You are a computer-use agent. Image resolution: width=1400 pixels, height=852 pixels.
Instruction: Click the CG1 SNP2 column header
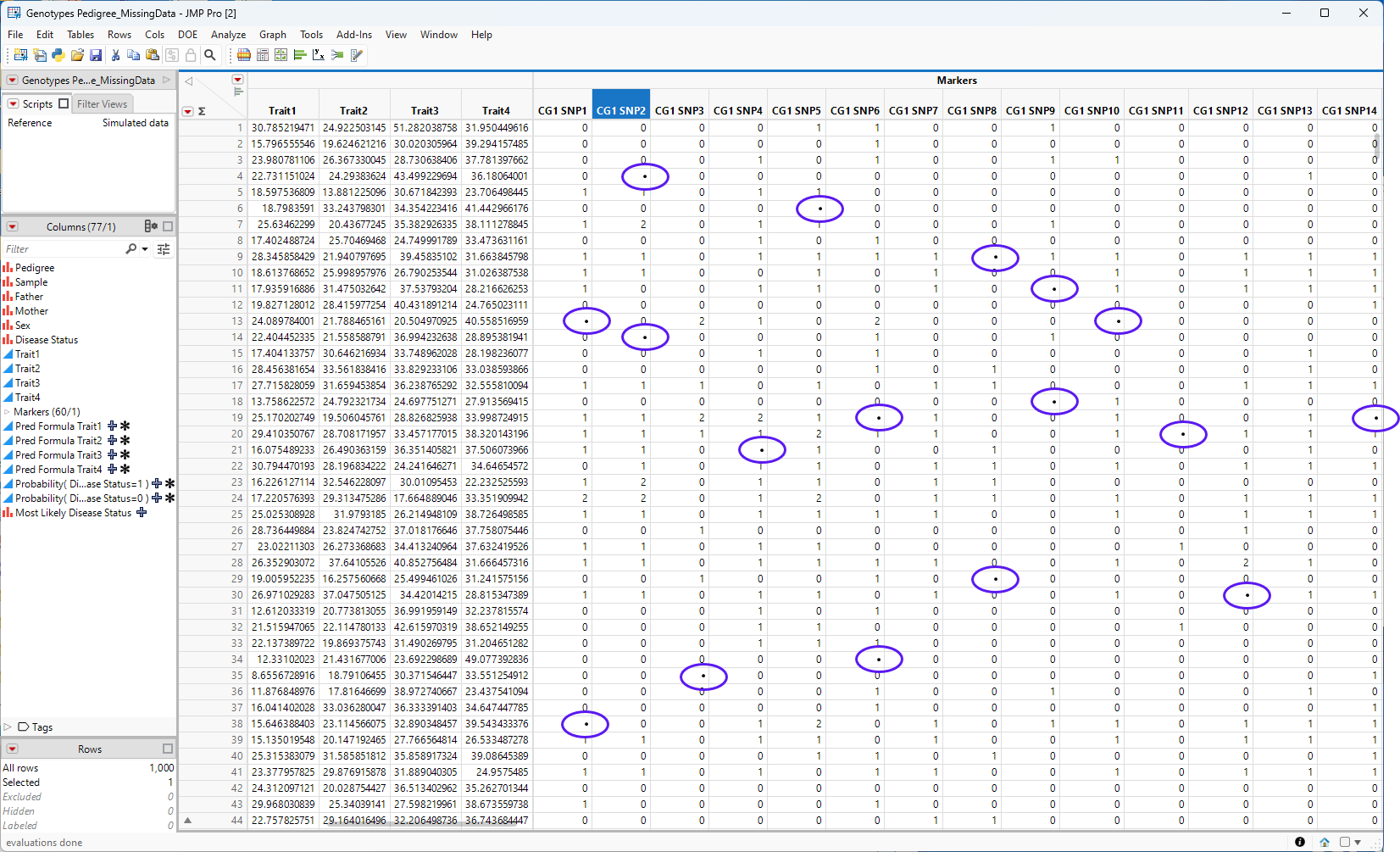click(621, 109)
